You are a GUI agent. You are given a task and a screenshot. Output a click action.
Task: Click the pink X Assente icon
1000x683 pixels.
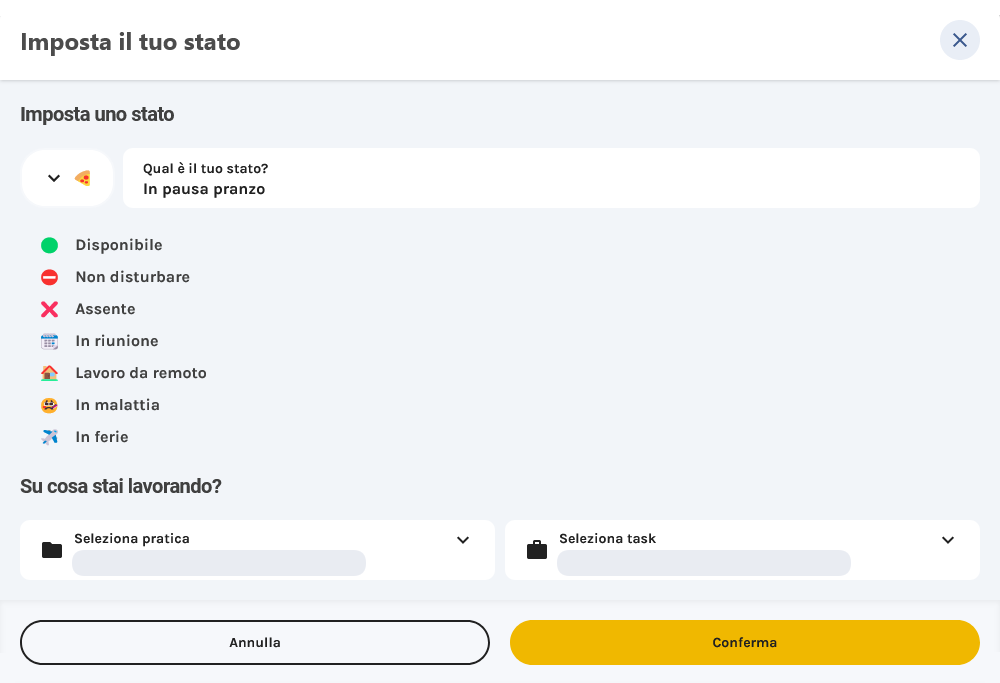click(x=49, y=309)
